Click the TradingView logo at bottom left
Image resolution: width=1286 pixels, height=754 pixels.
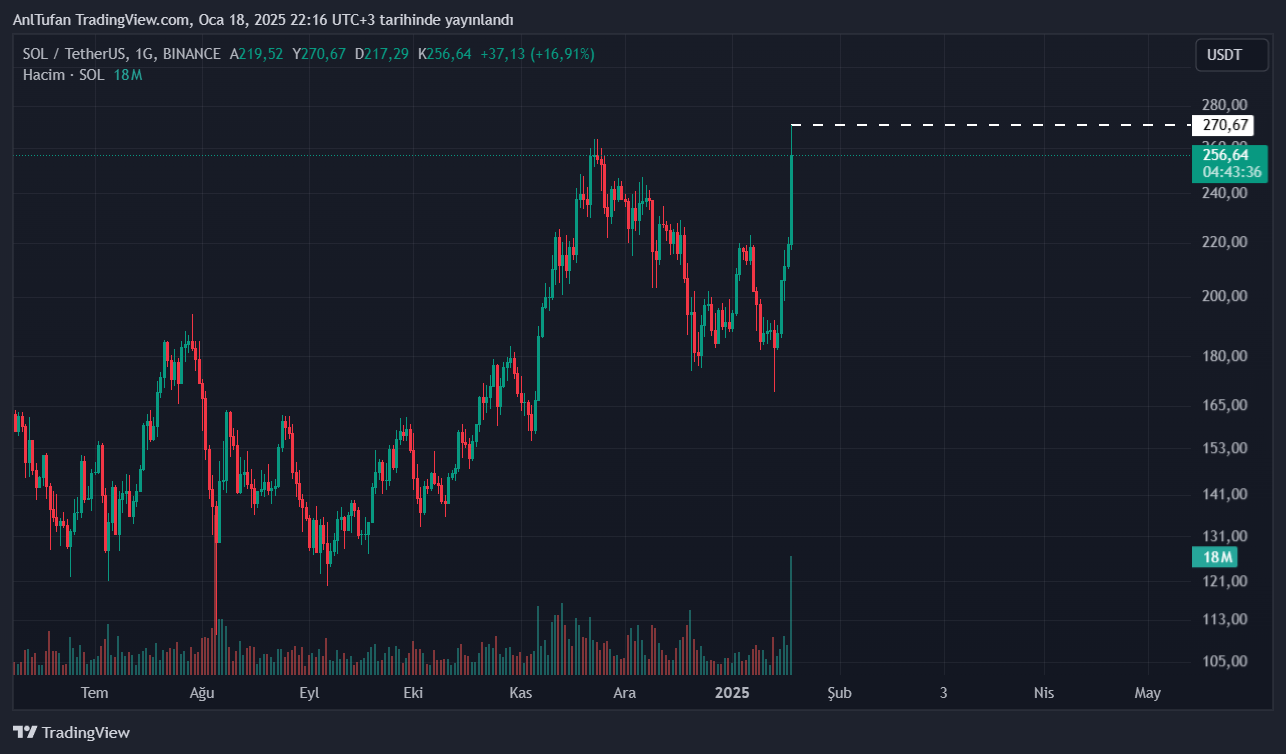pos(71,732)
